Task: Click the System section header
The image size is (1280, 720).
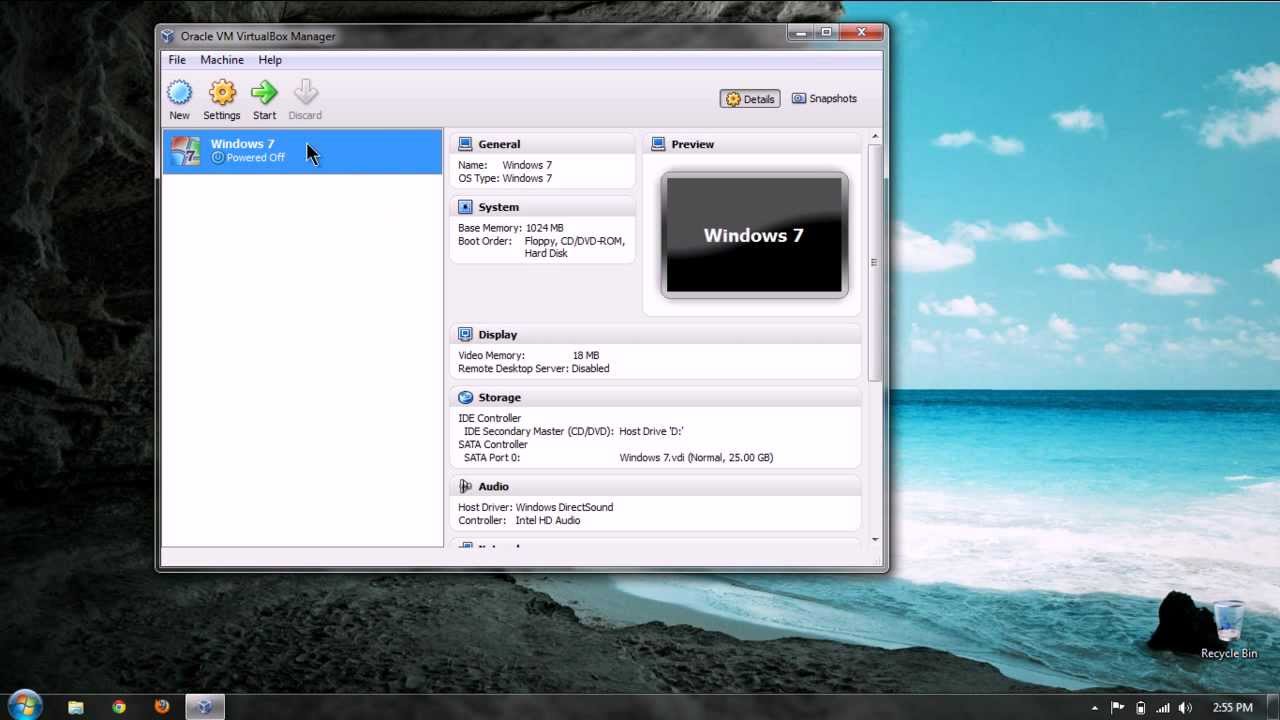Action: (543, 207)
